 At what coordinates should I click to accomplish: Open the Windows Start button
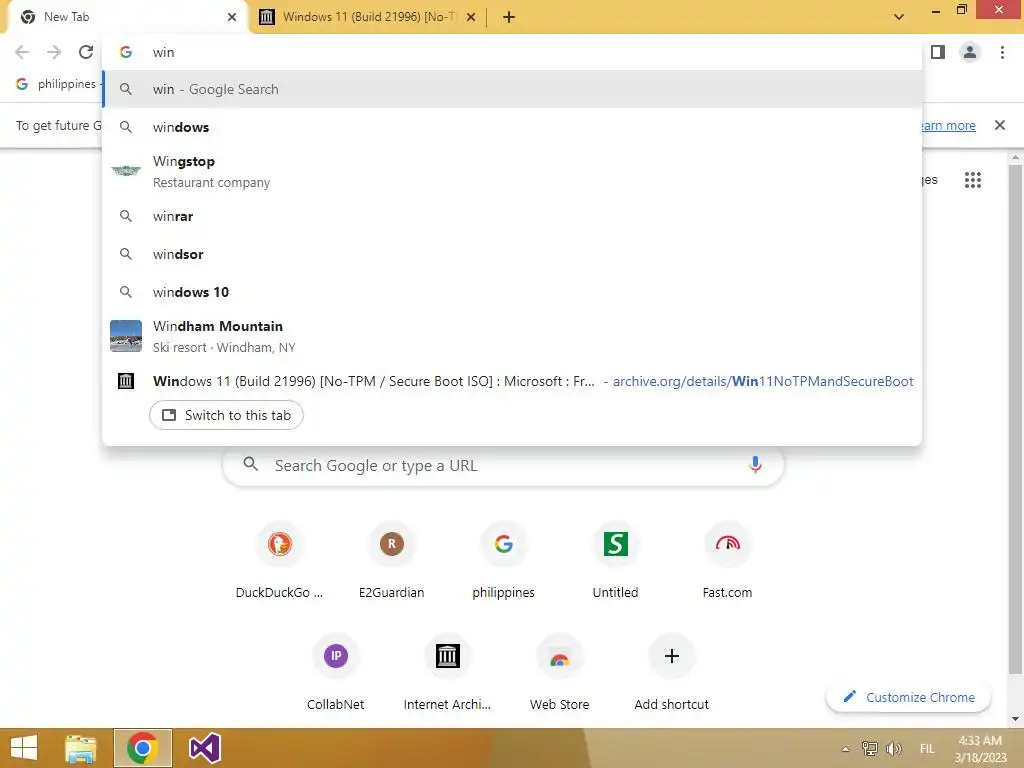point(24,748)
